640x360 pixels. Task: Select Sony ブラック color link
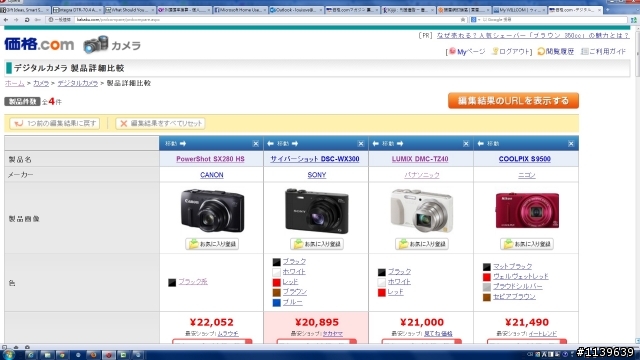(294, 262)
